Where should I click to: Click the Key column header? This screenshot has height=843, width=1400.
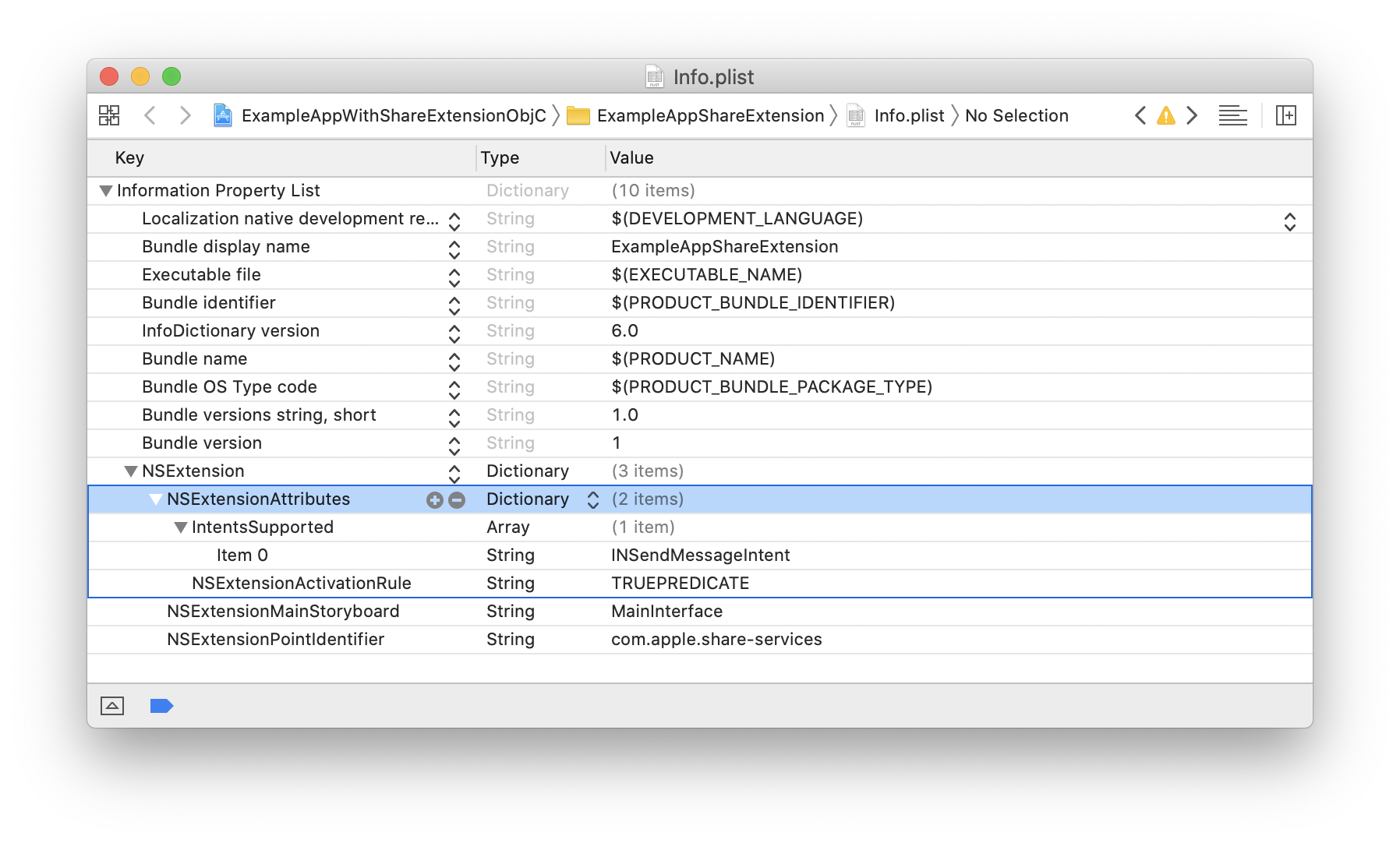click(x=129, y=158)
